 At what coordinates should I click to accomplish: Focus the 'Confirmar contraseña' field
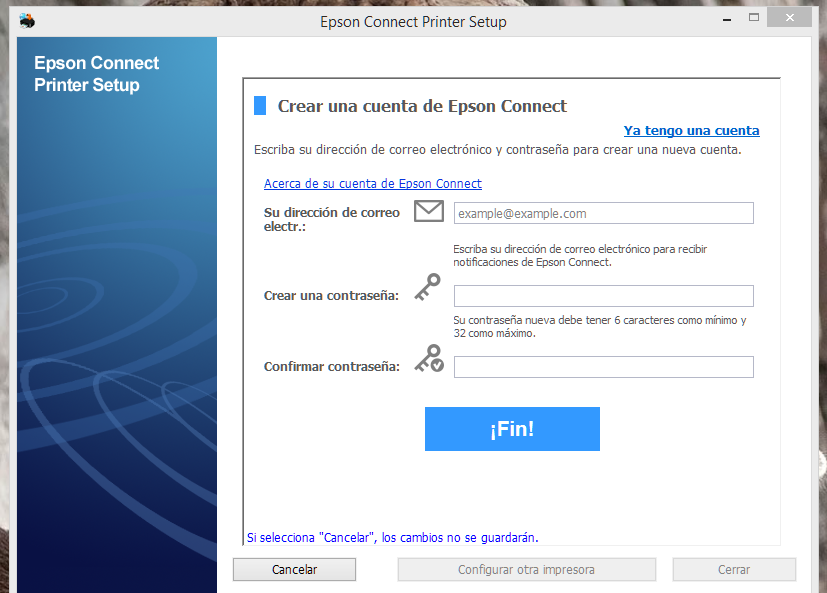click(x=603, y=367)
